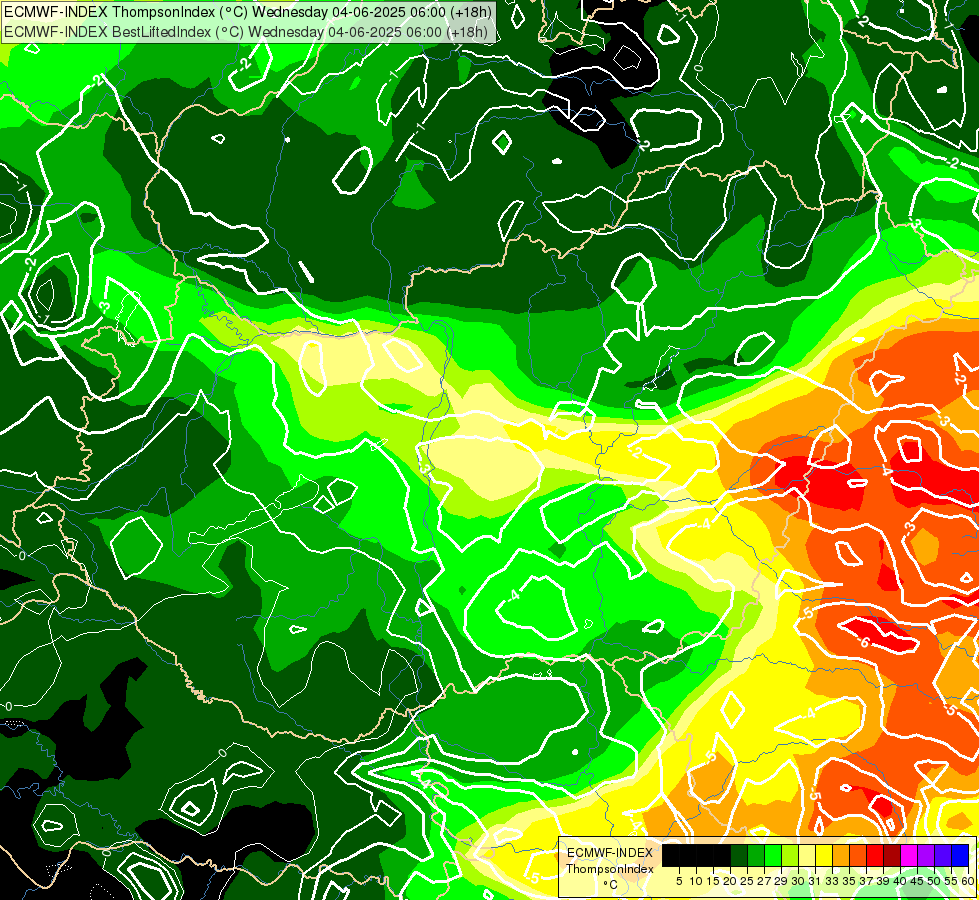
Task: Click the ThompsonIndex title line in header
Action: coord(248,11)
